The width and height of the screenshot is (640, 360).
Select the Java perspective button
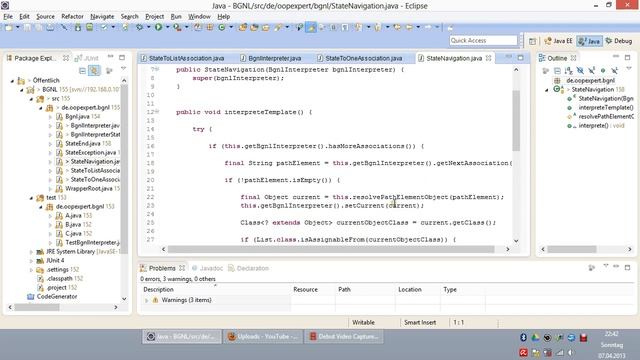[589, 41]
